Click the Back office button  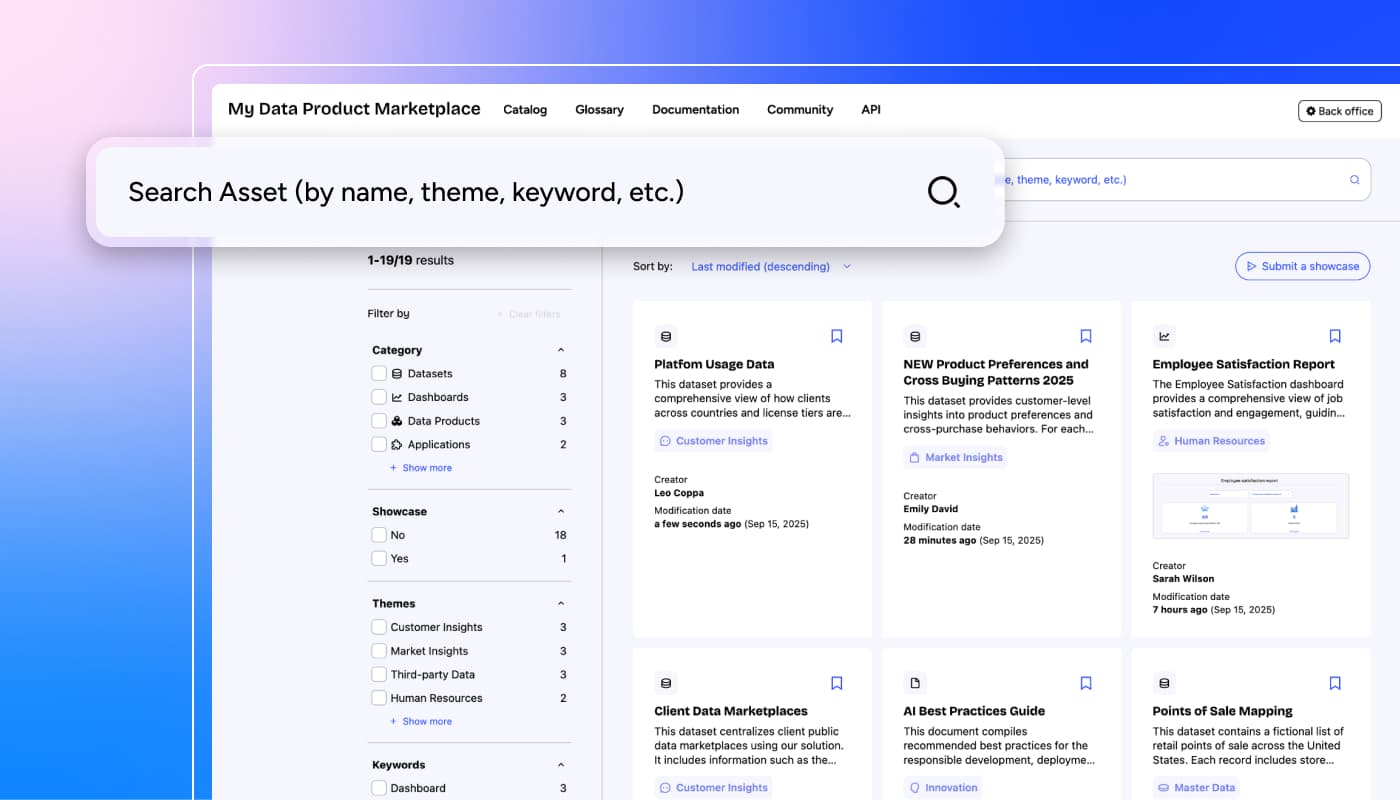tap(1339, 111)
